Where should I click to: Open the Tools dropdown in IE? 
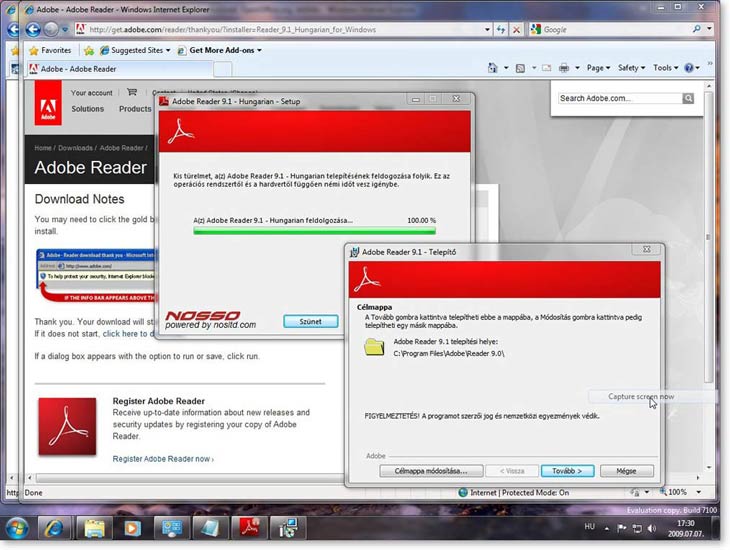[665, 68]
